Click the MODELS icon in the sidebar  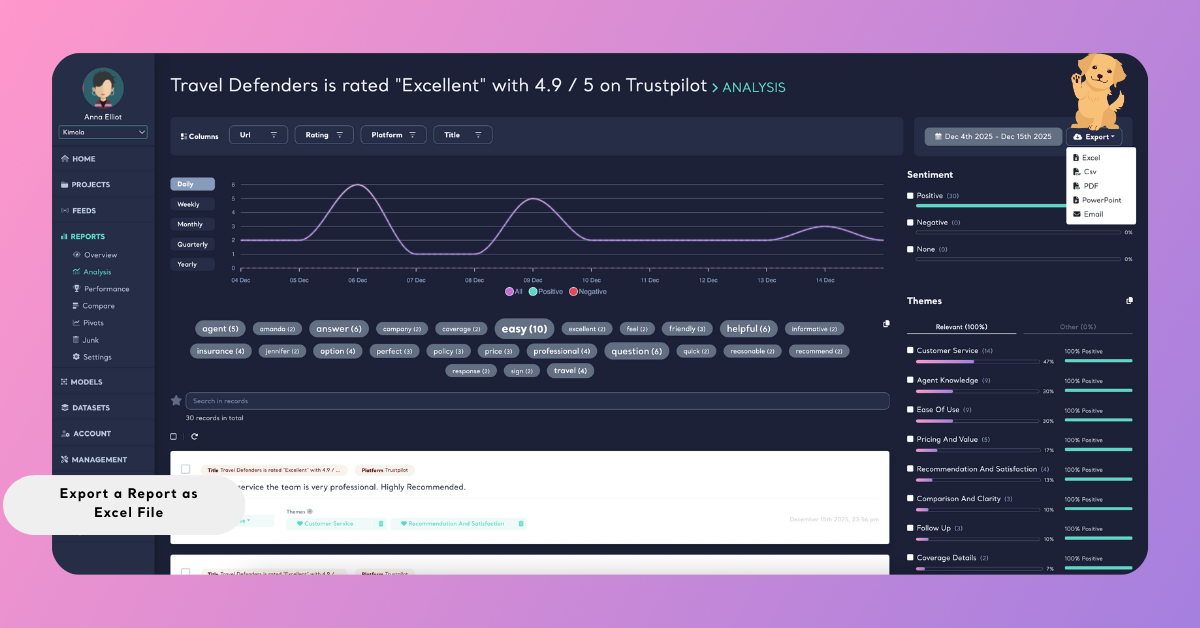[x=65, y=382]
